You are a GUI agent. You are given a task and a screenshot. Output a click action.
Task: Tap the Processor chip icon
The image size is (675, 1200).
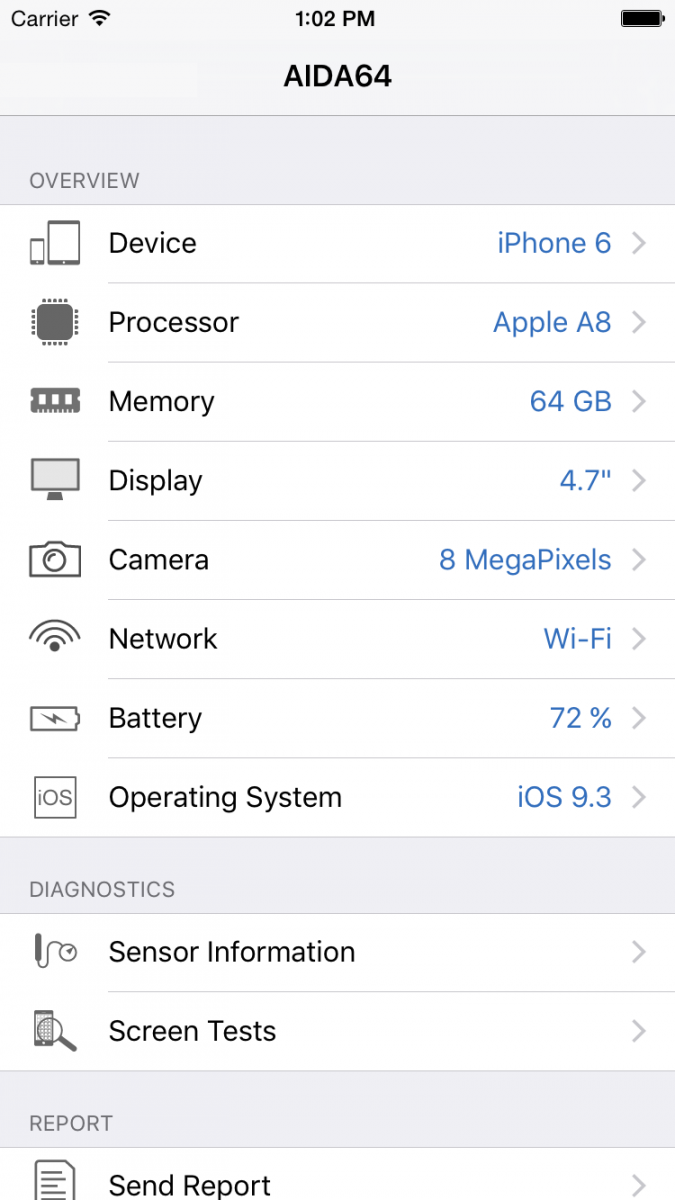pos(54,322)
